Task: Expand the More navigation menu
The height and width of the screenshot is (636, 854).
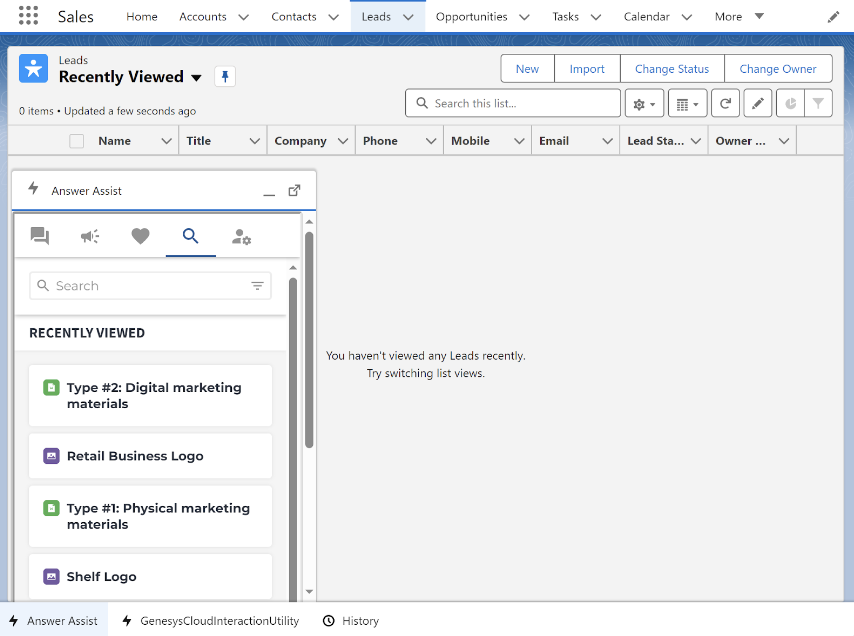Action: [x=739, y=17]
